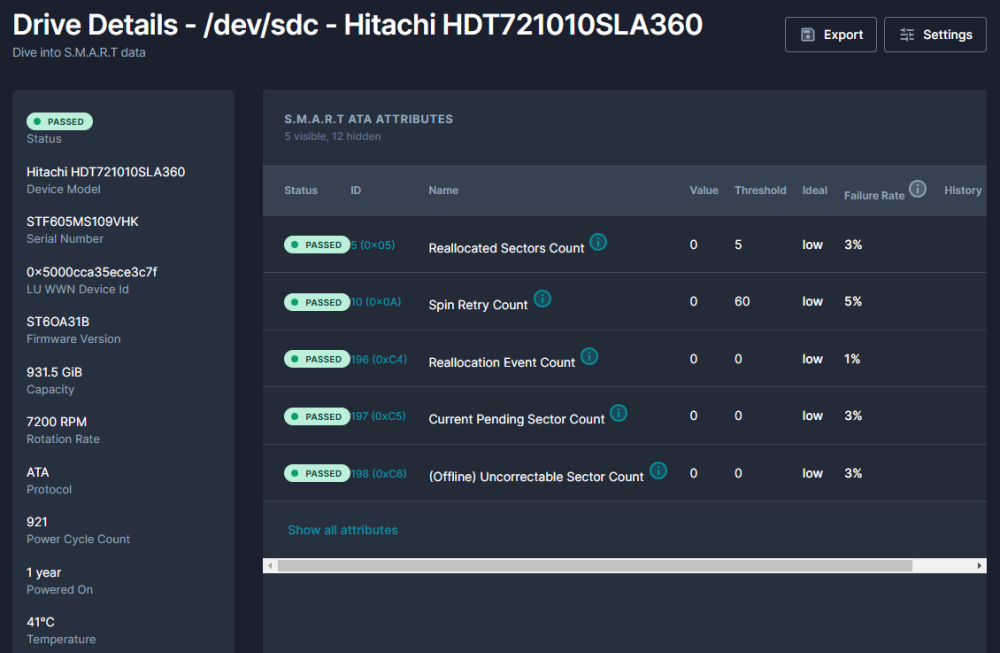Click info icon for Reallocation Event Count

[x=589, y=356]
